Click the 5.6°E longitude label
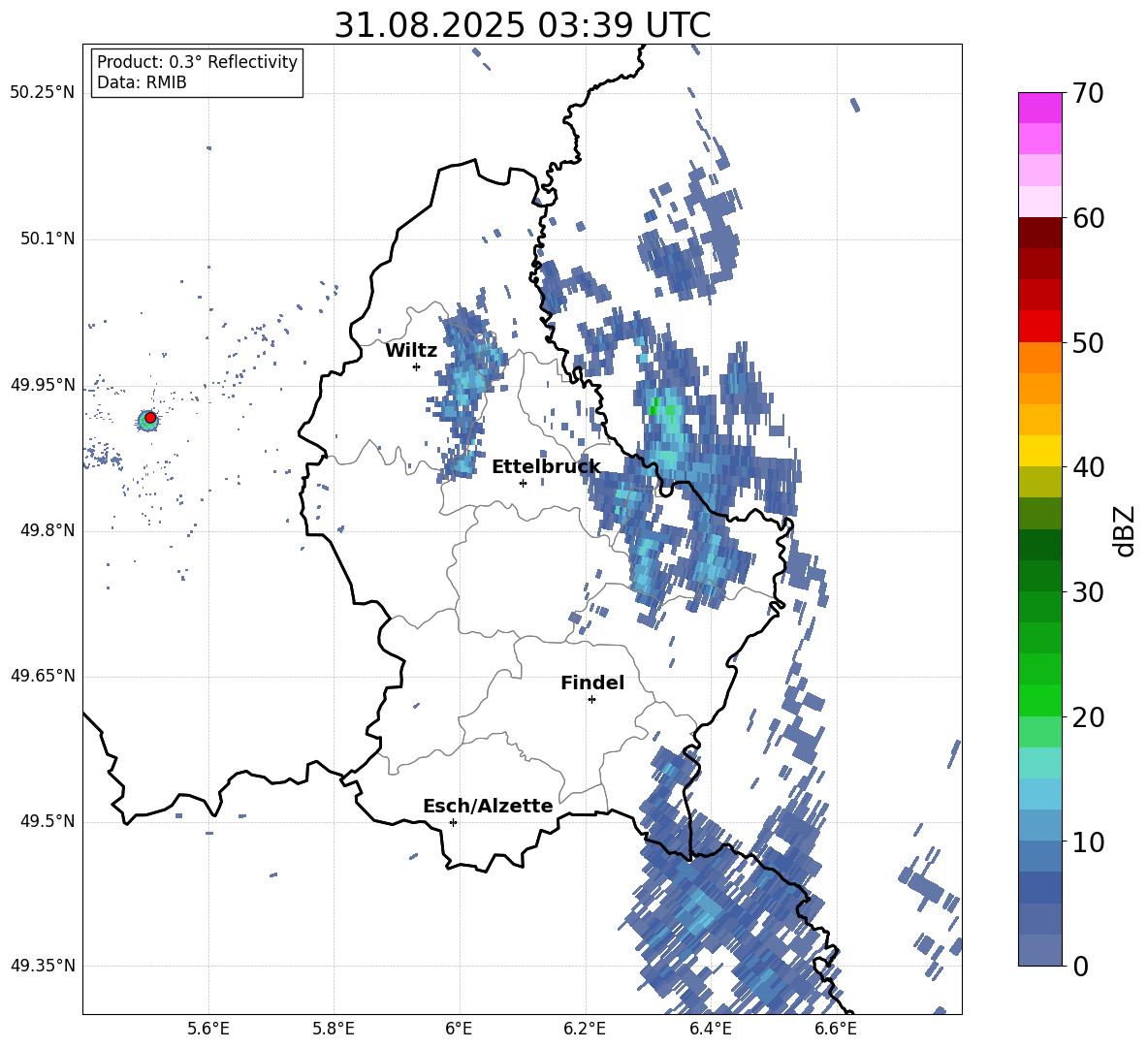The width and height of the screenshot is (1148, 1048). tap(208, 1029)
